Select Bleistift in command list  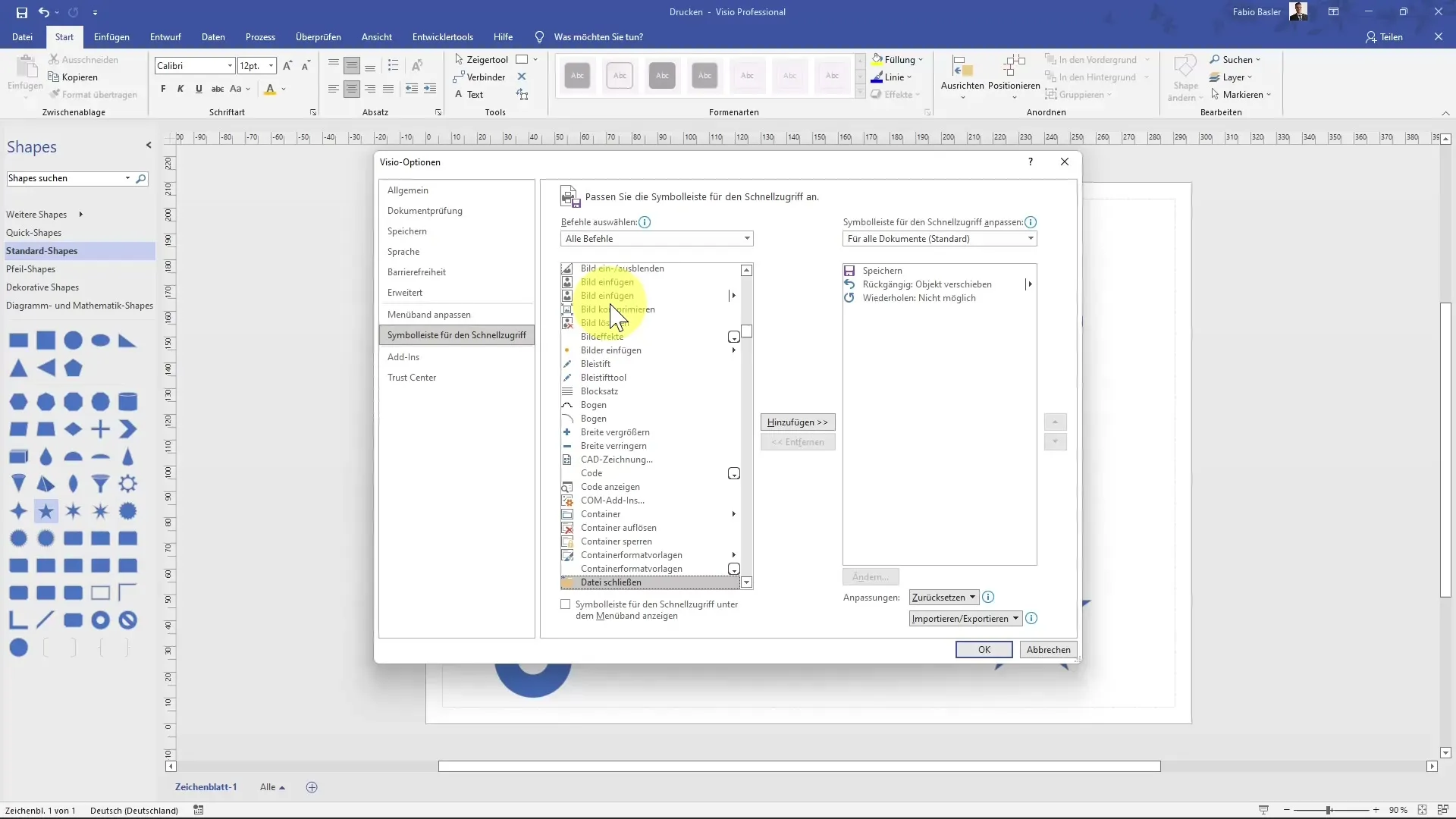tap(595, 364)
